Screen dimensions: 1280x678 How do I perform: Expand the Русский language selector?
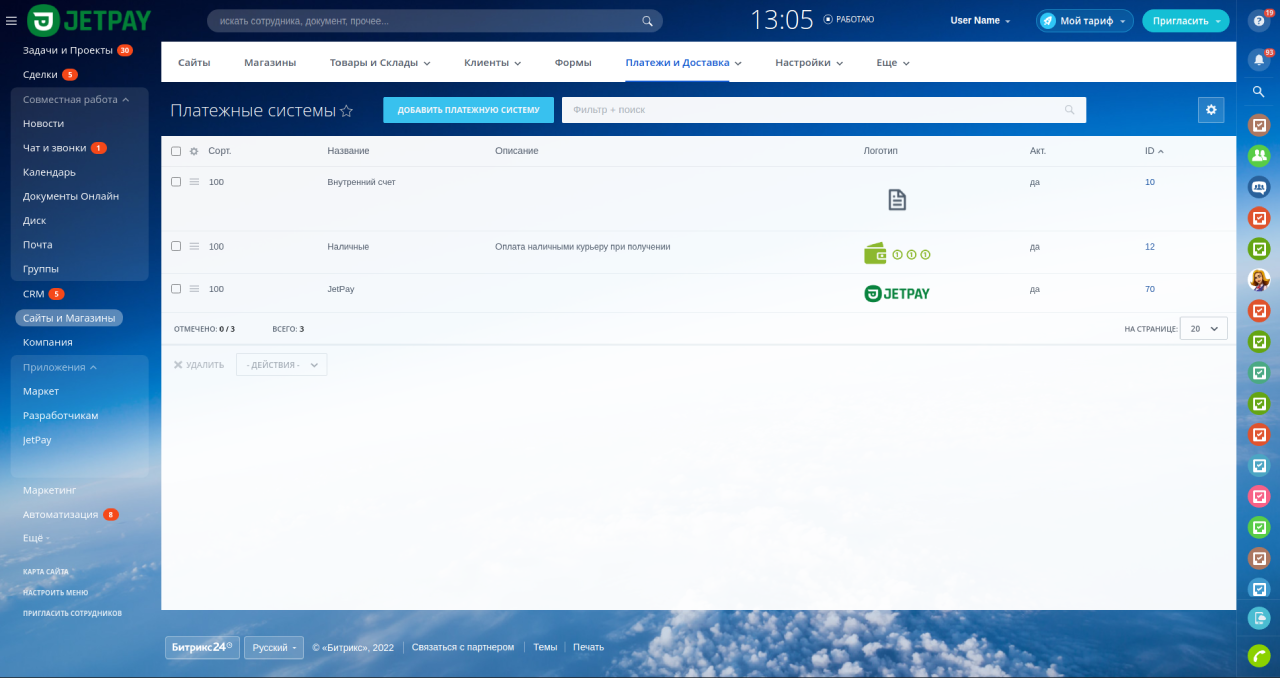pyautogui.click(x=274, y=648)
